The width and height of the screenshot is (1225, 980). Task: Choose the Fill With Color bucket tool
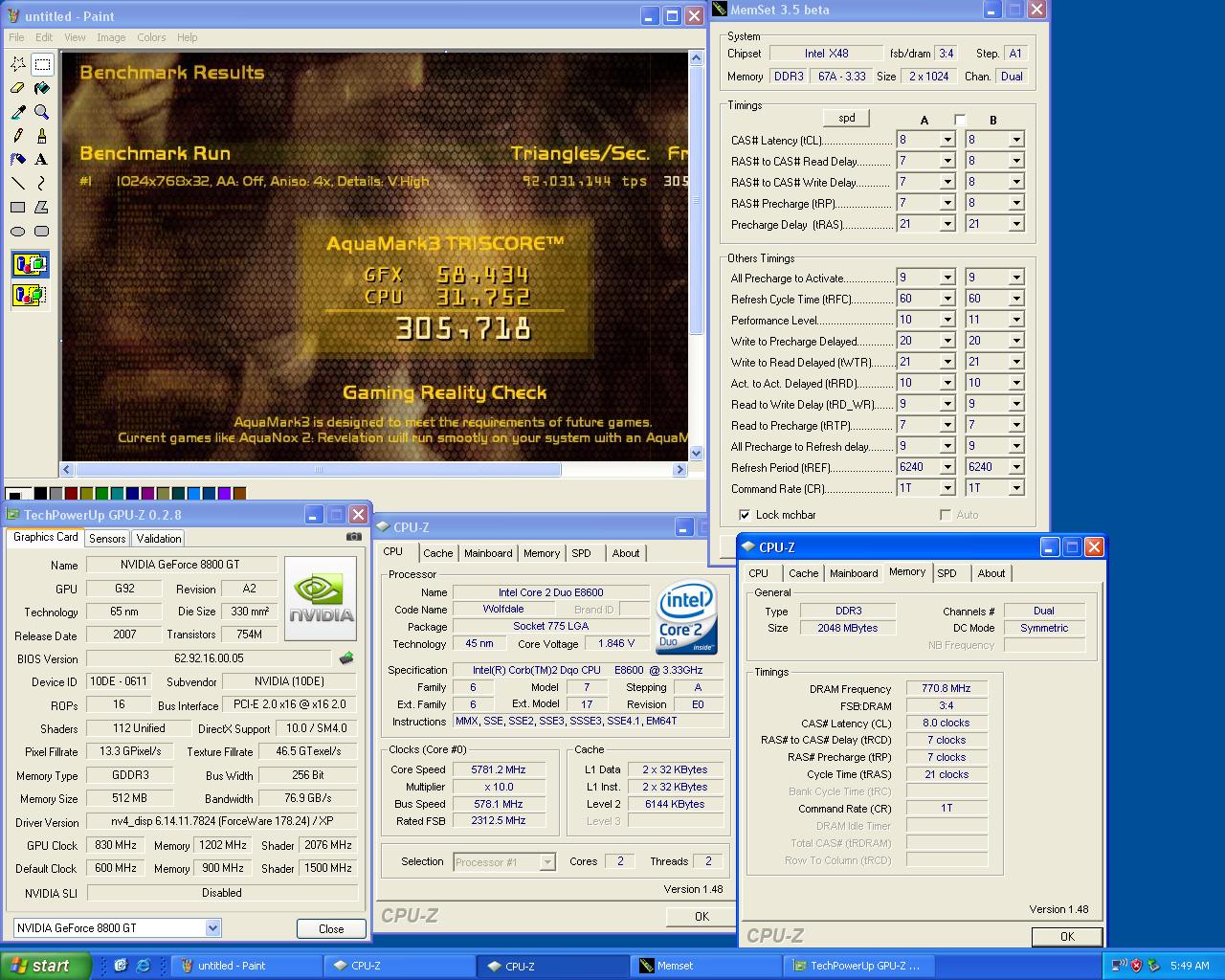click(x=42, y=88)
